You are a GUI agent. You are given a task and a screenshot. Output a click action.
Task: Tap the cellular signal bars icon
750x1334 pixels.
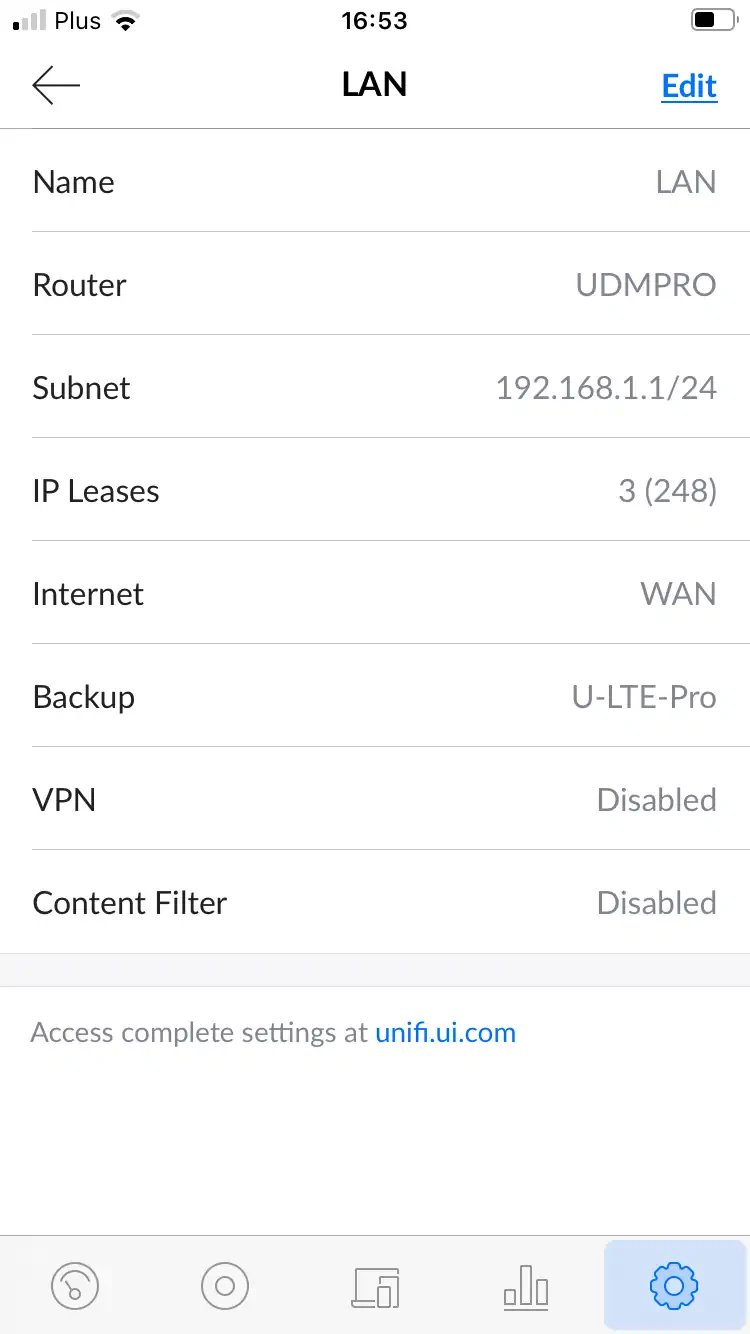[30, 21]
